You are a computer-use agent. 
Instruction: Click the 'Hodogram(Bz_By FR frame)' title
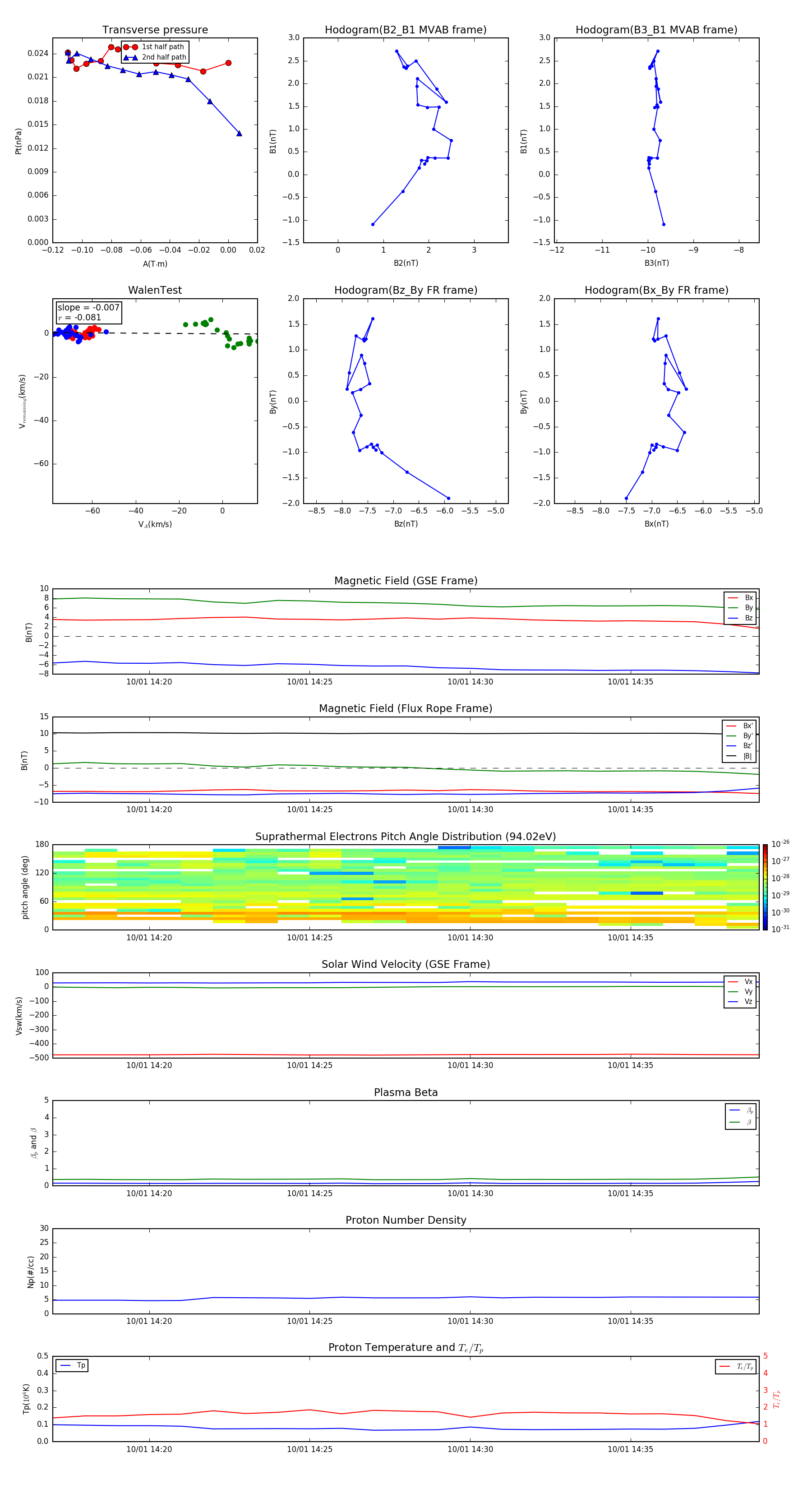pos(406,290)
